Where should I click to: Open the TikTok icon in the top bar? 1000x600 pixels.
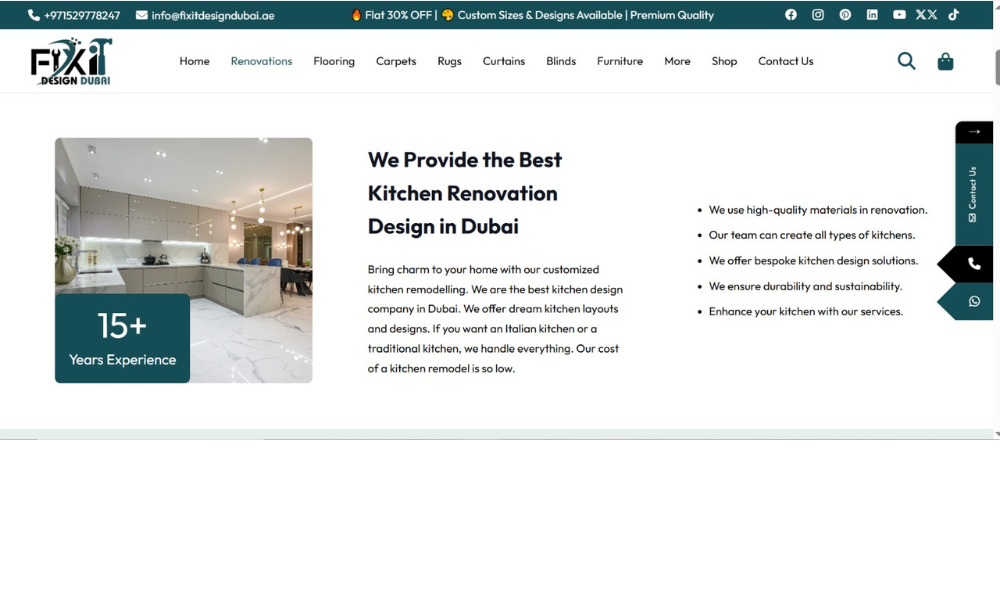point(952,14)
